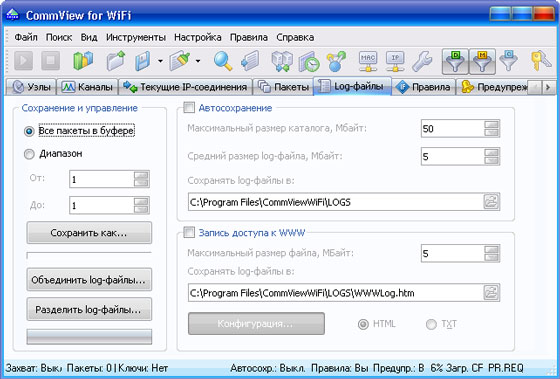Switch to the Правила tab
Viewport: 560px width, 379px height.
tap(424, 87)
